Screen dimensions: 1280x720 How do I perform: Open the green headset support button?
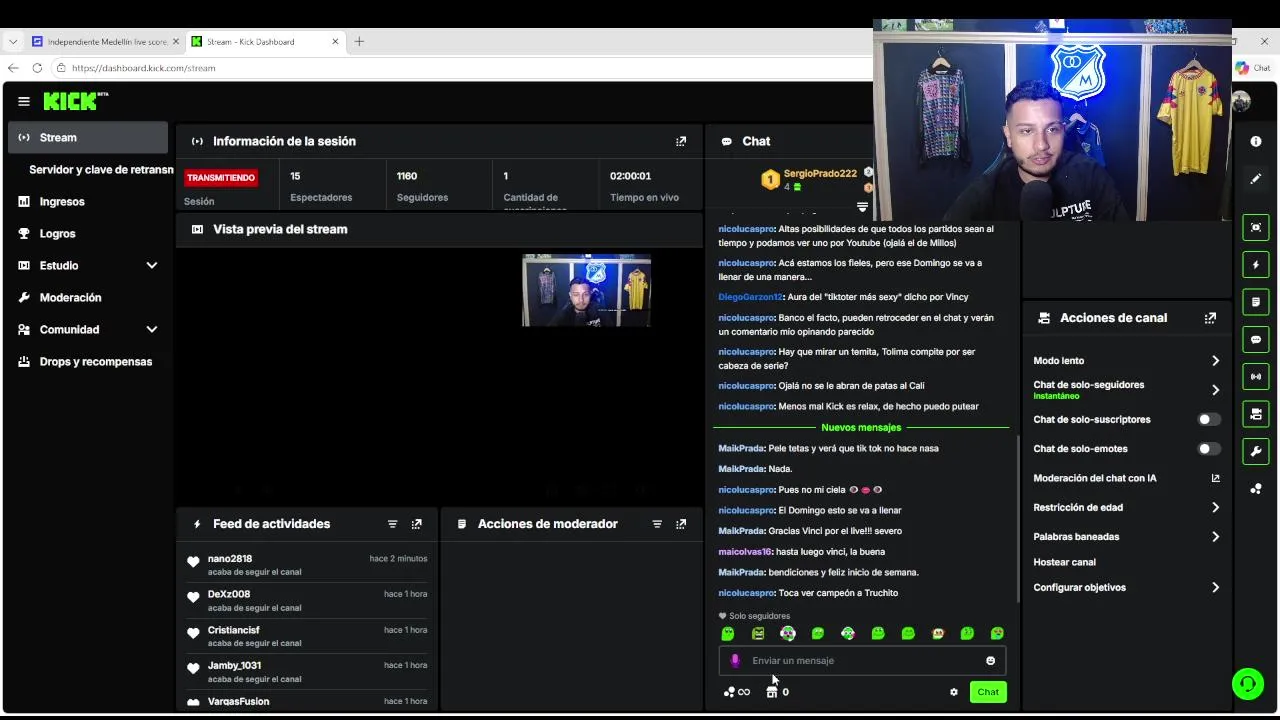(x=1247, y=684)
